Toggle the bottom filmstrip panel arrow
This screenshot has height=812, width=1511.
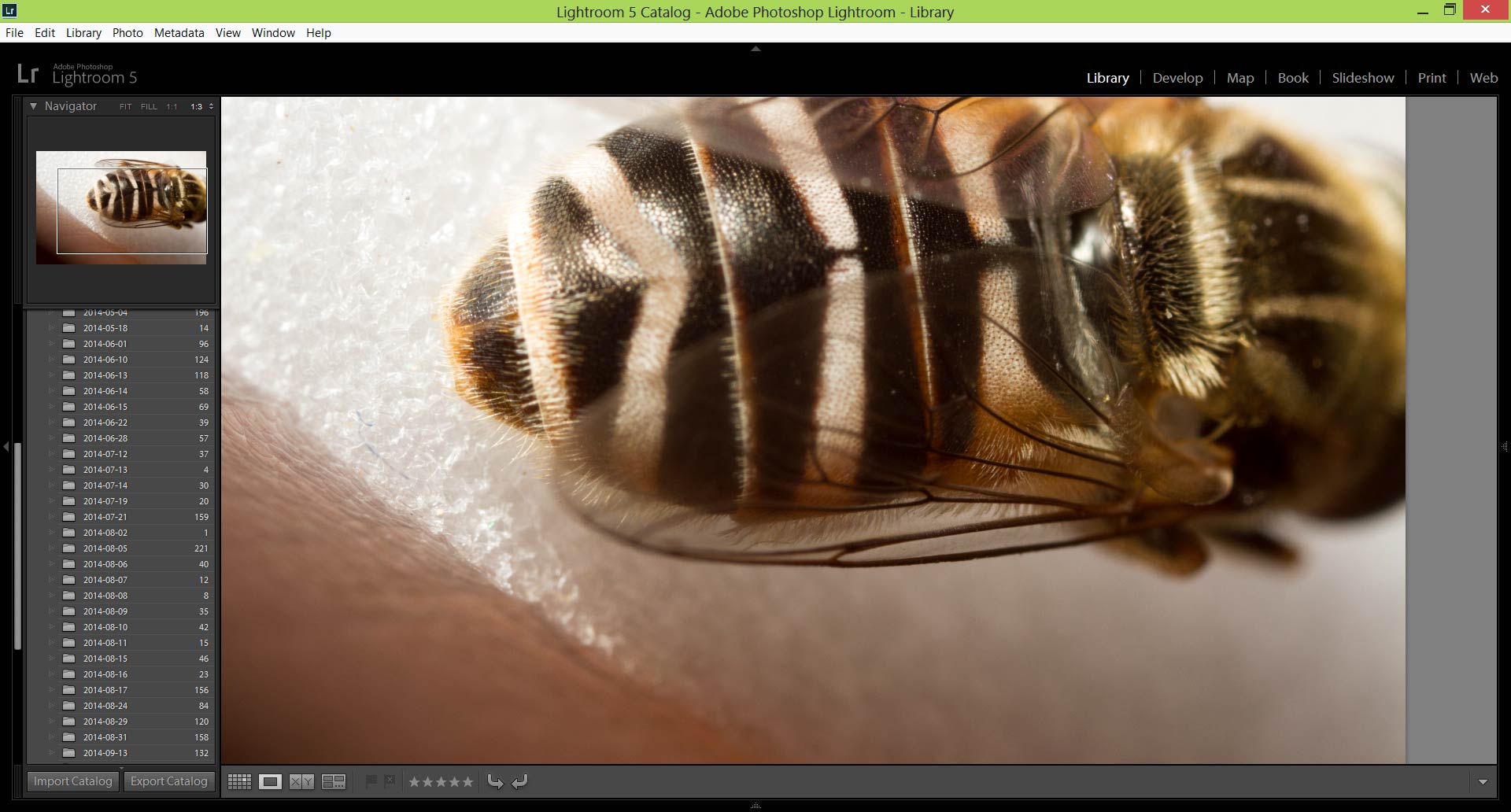tap(755, 806)
